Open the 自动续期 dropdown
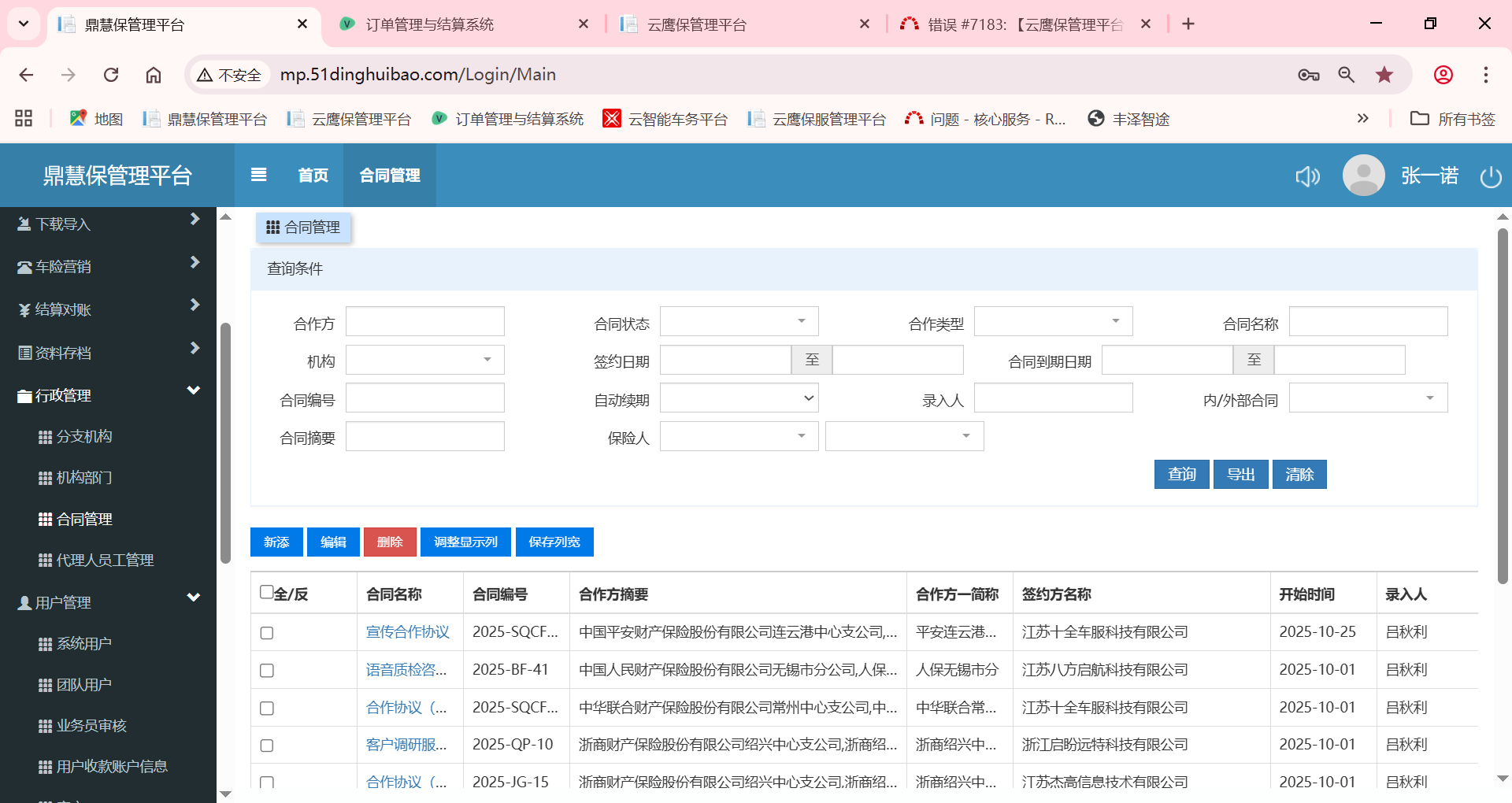The width and height of the screenshot is (1512, 803). pos(739,398)
